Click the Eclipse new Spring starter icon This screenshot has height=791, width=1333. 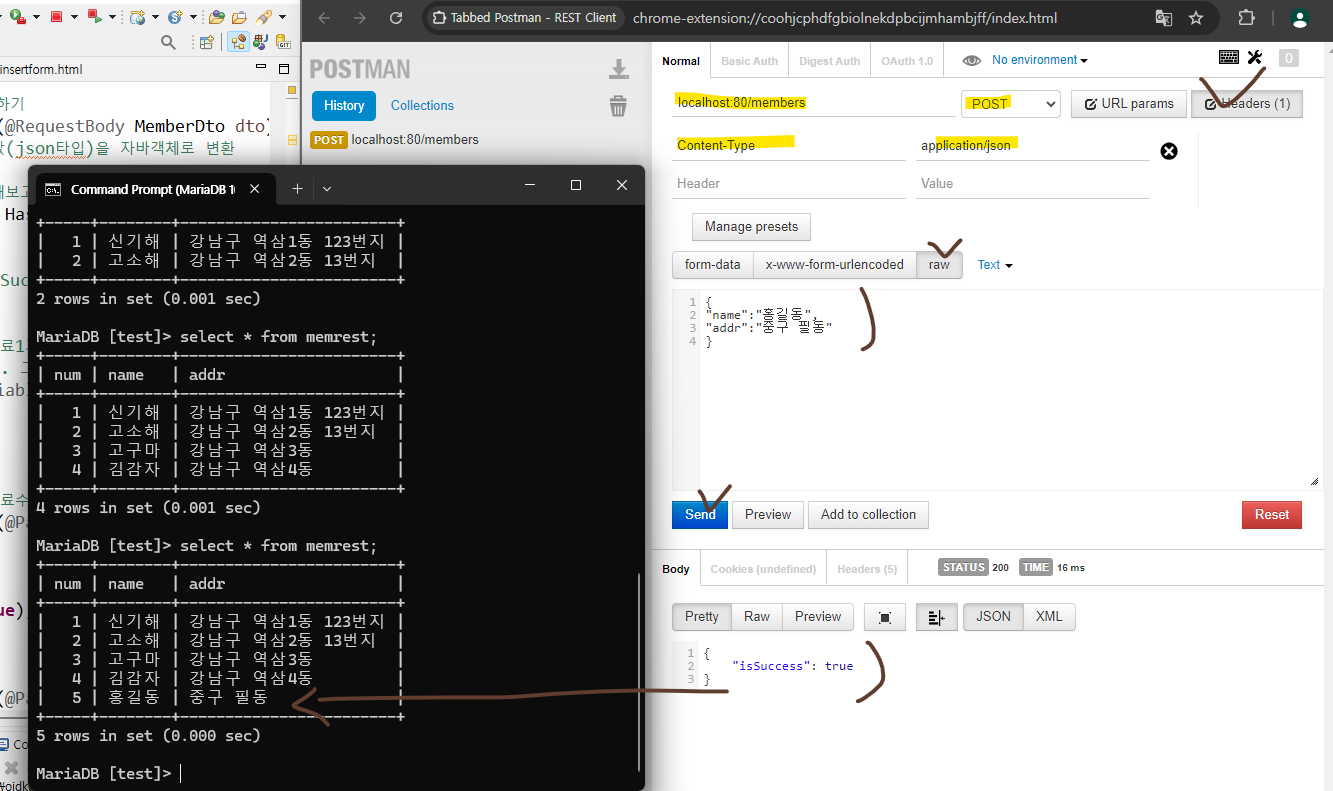pos(176,17)
